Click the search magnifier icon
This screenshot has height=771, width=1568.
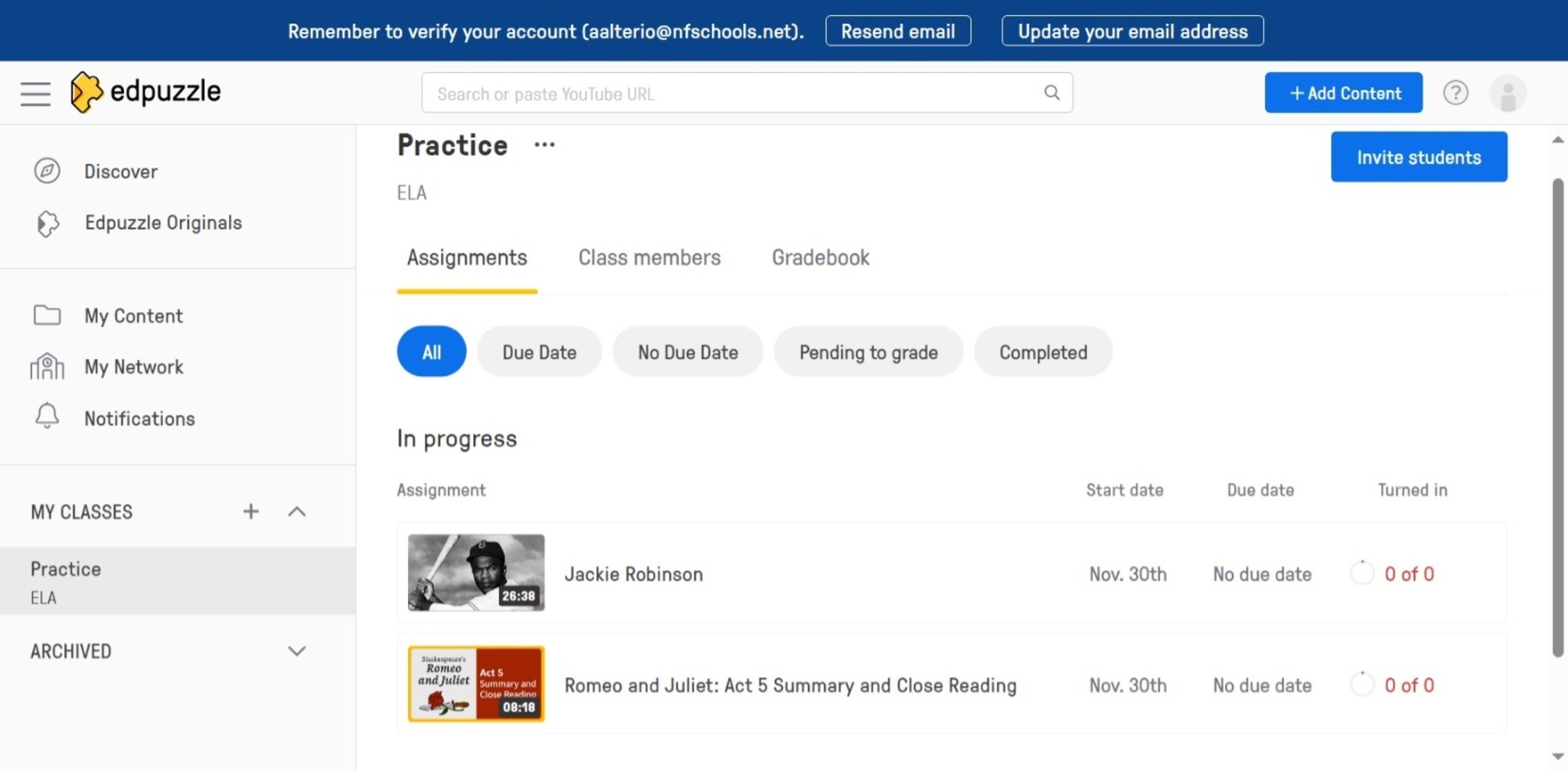click(1052, 93)
